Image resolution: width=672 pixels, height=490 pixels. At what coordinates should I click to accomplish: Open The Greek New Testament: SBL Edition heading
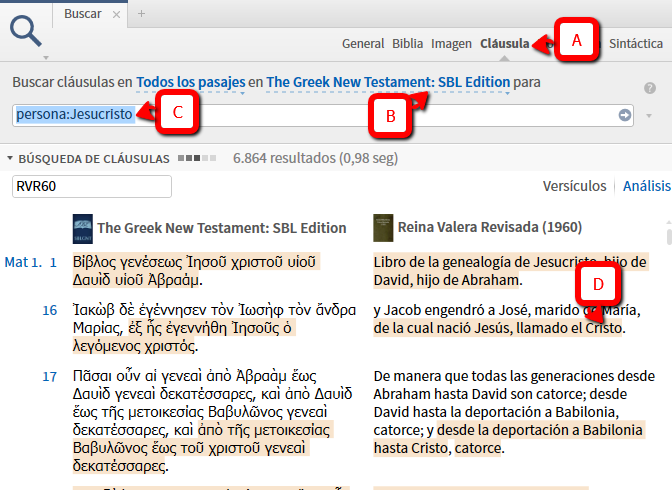point(222,228)
